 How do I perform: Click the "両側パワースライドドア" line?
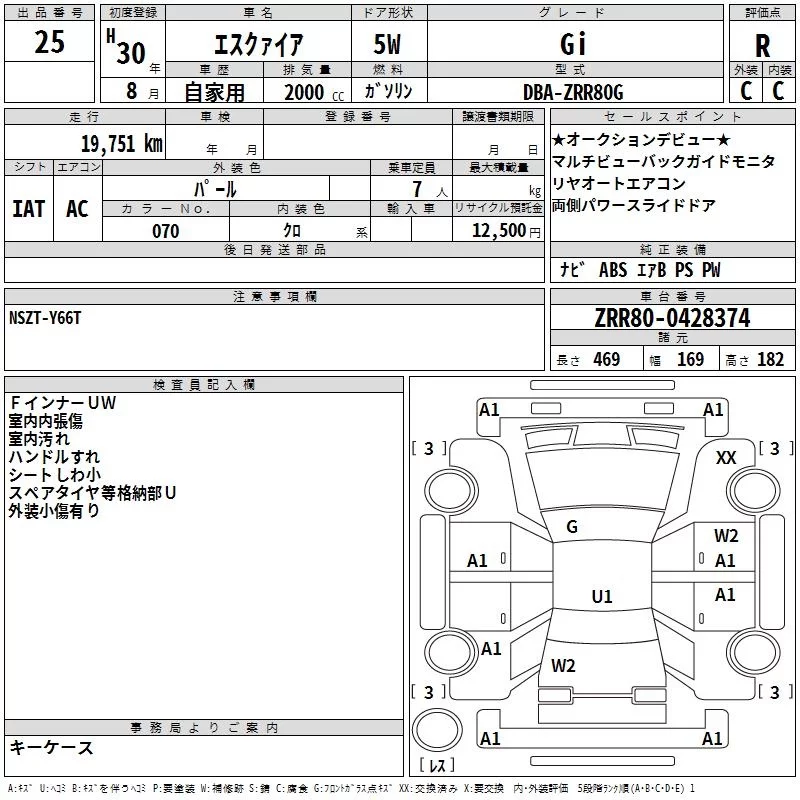click(x=634, y=205)
